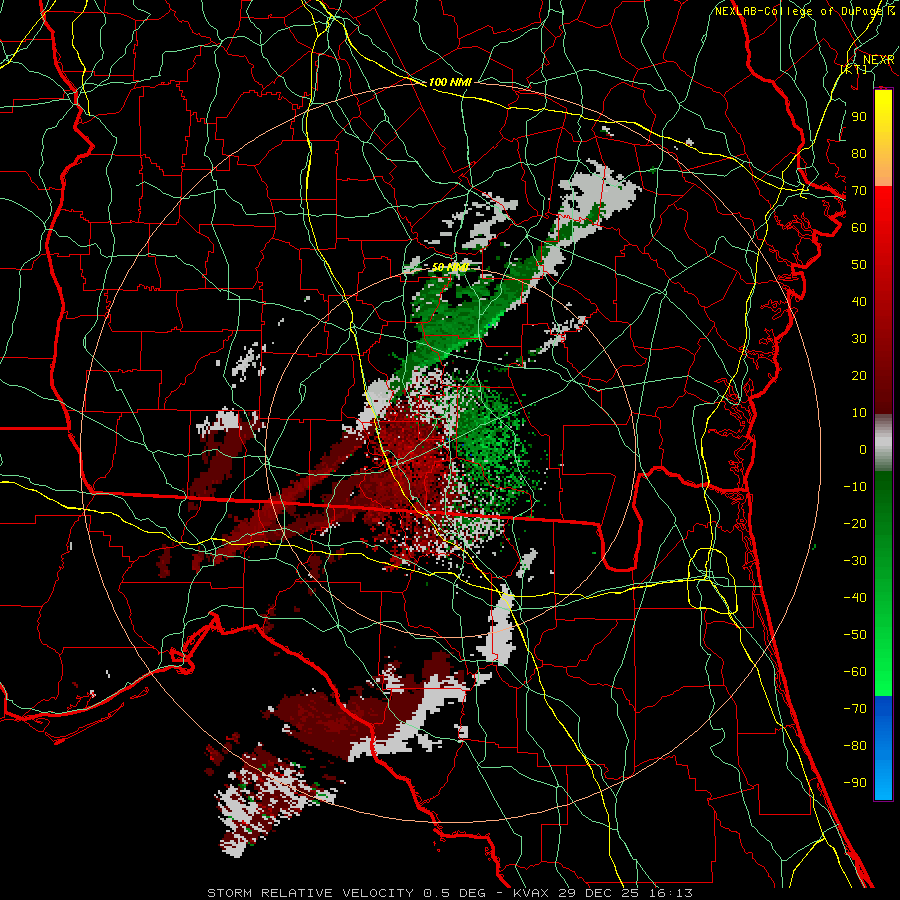
Task: Click the NEXLAB-College of DuPage credit text
Action: pyautogui.click(x=801, y=11)
